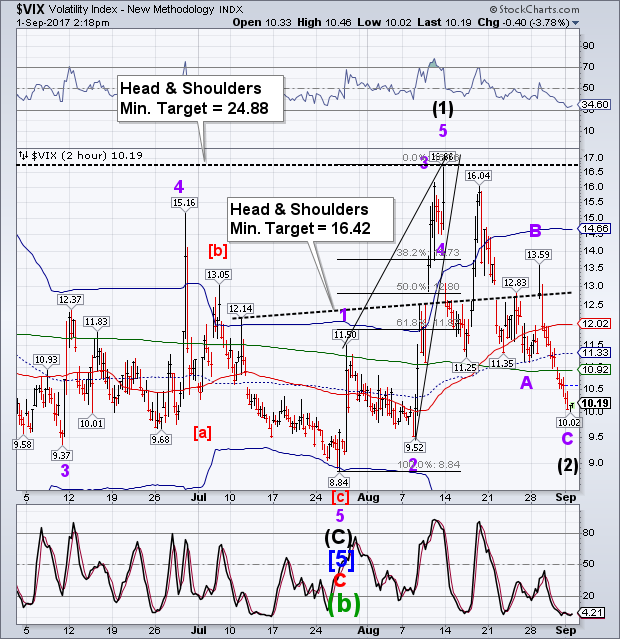Click the 'Min. Target = 16.42' annotation box
The width and height of the screenshot is (620, 639).
point(310,219)
